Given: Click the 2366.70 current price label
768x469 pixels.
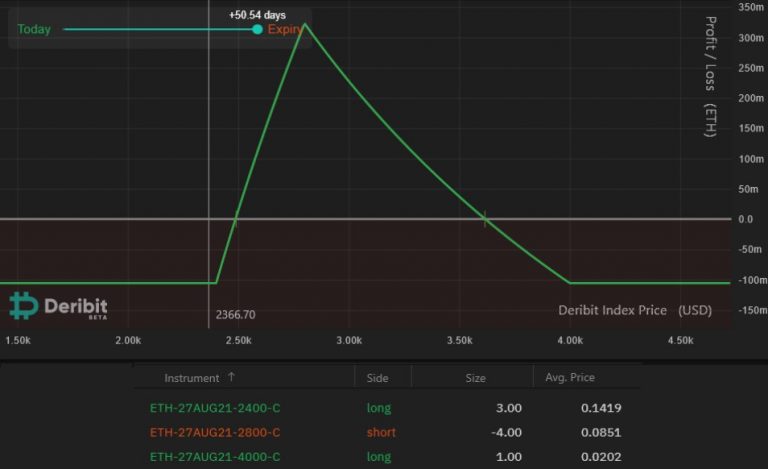Looking at the screenshot, I should [x=235, y=315].
